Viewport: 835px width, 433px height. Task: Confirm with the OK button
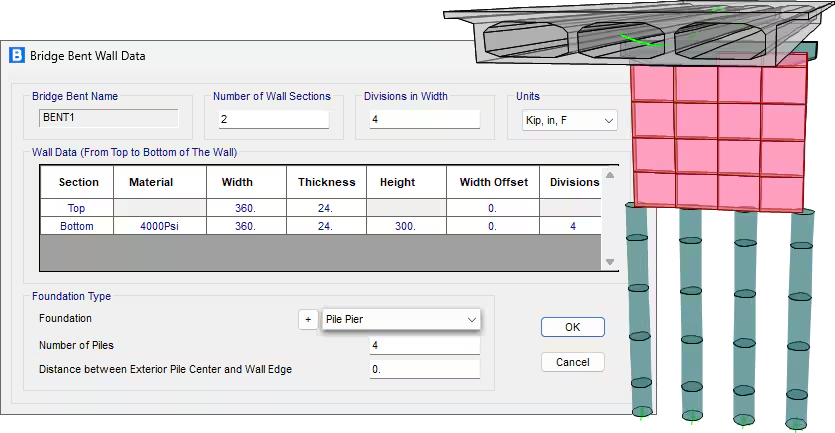[x=572, y=327]
